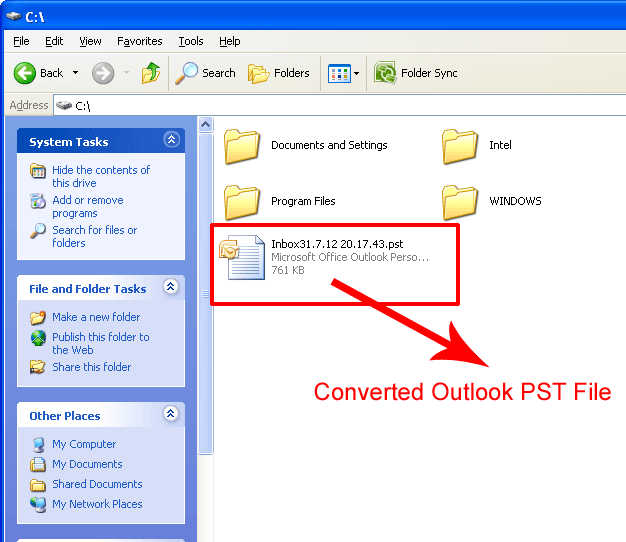Select the Documents and Settings folder icon

point(242,146)
